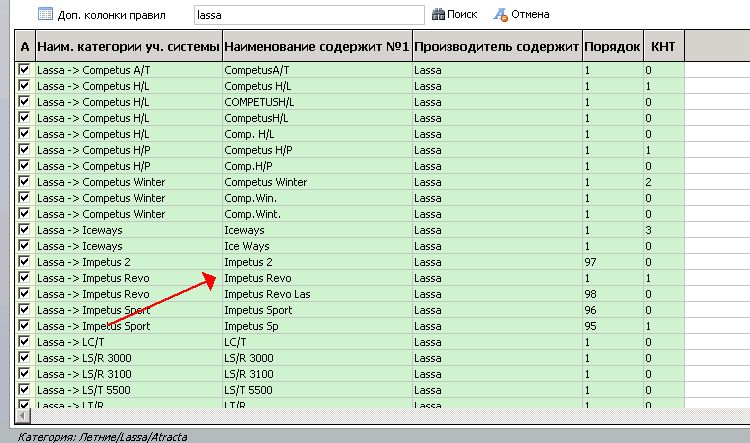Select the name cell 'Impetus Sp'
Image resolution: width=750 pixels, height=443 pixels.
click(x=317, y=326)
